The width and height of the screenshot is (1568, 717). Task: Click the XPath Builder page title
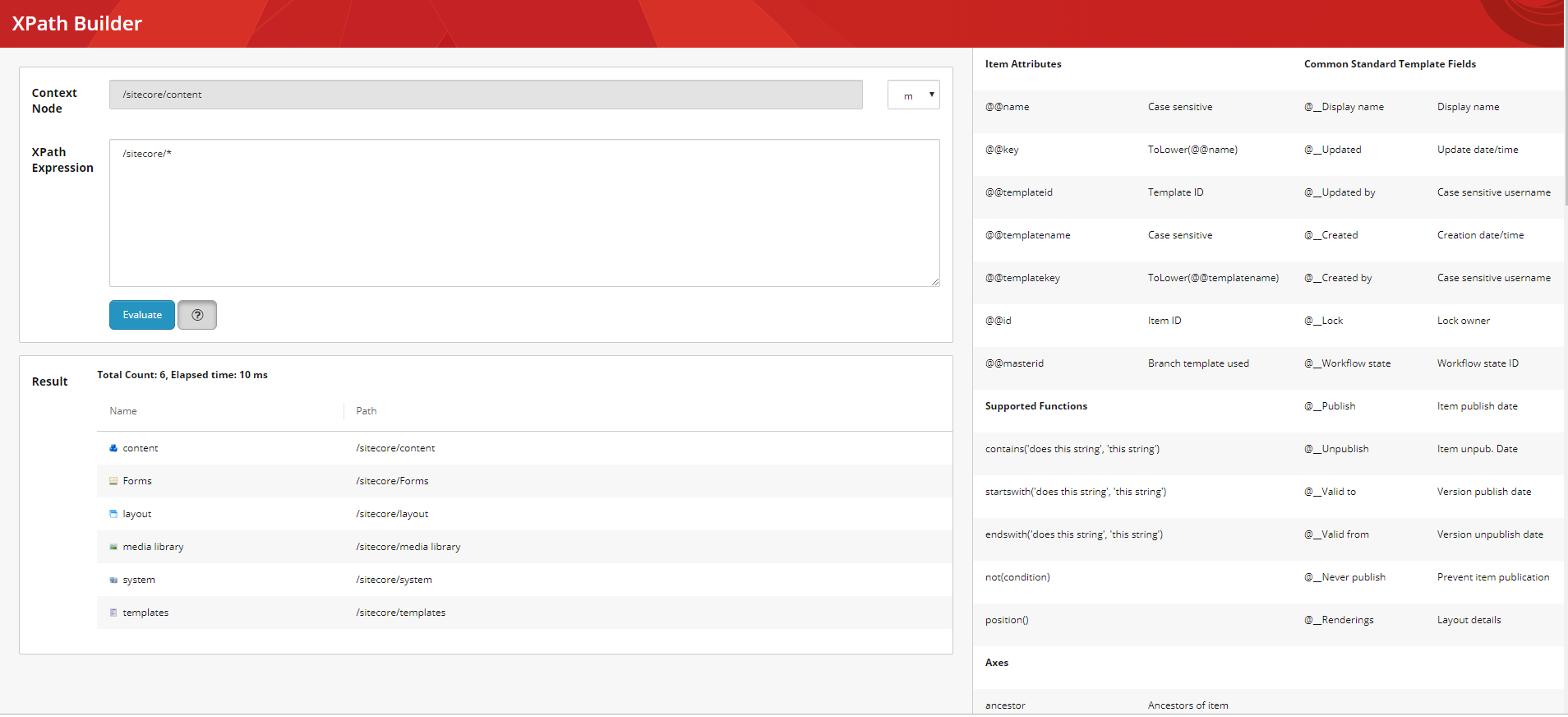click(76, 24)
